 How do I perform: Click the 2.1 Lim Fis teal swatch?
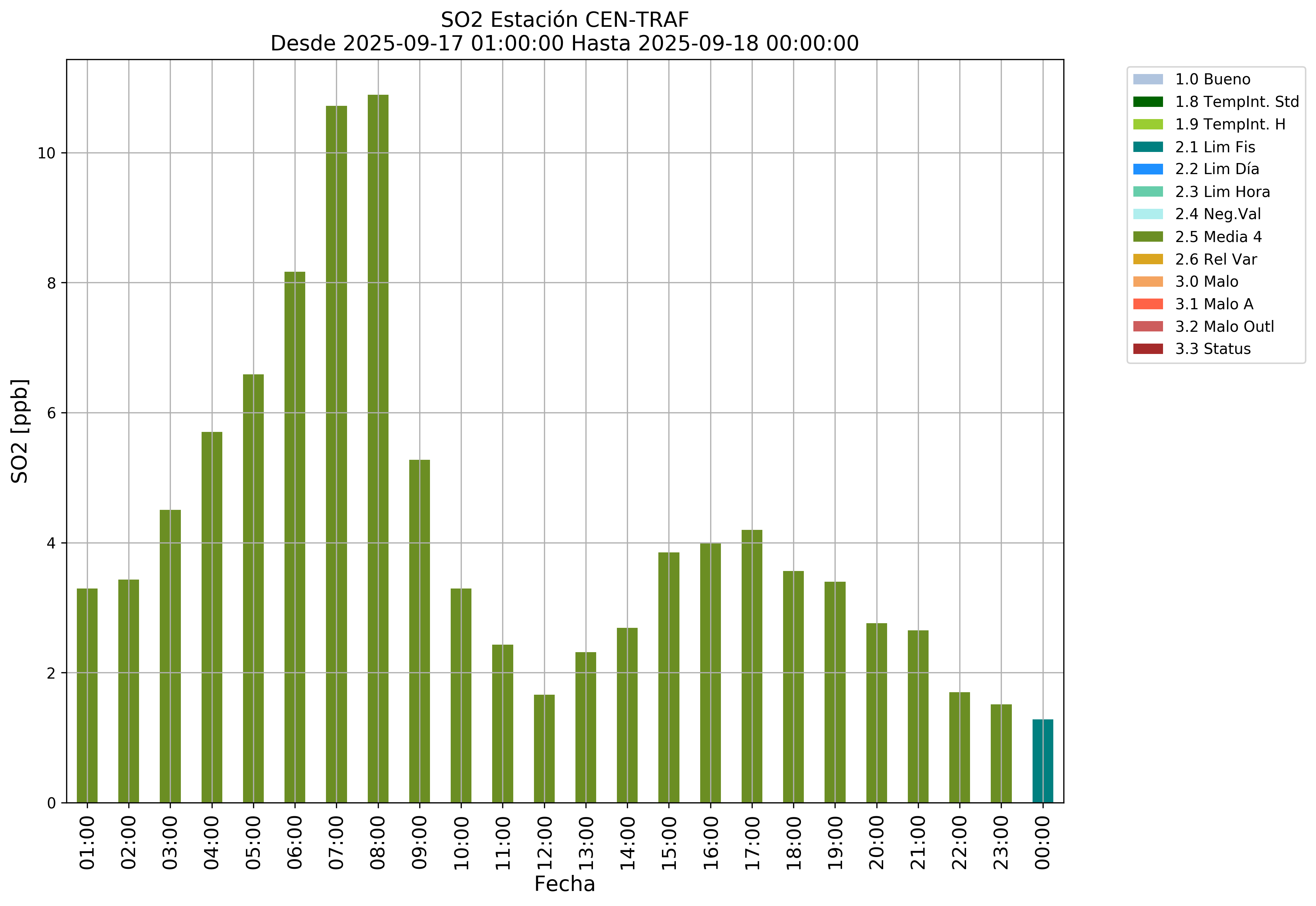pyautogui.click(x=1147, y=147)
